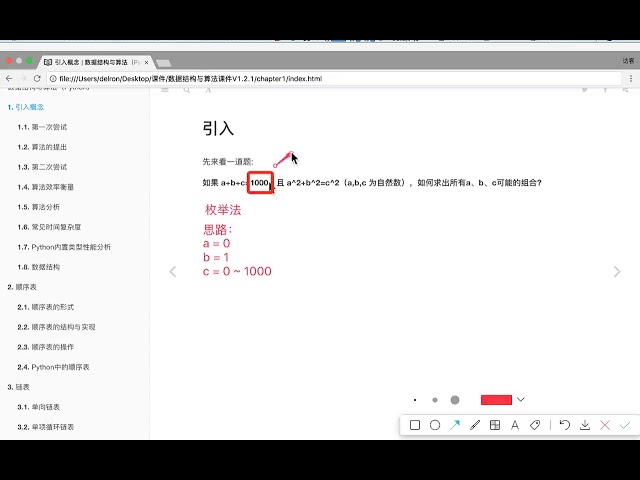Select the text annotation tool

(515, 425)
